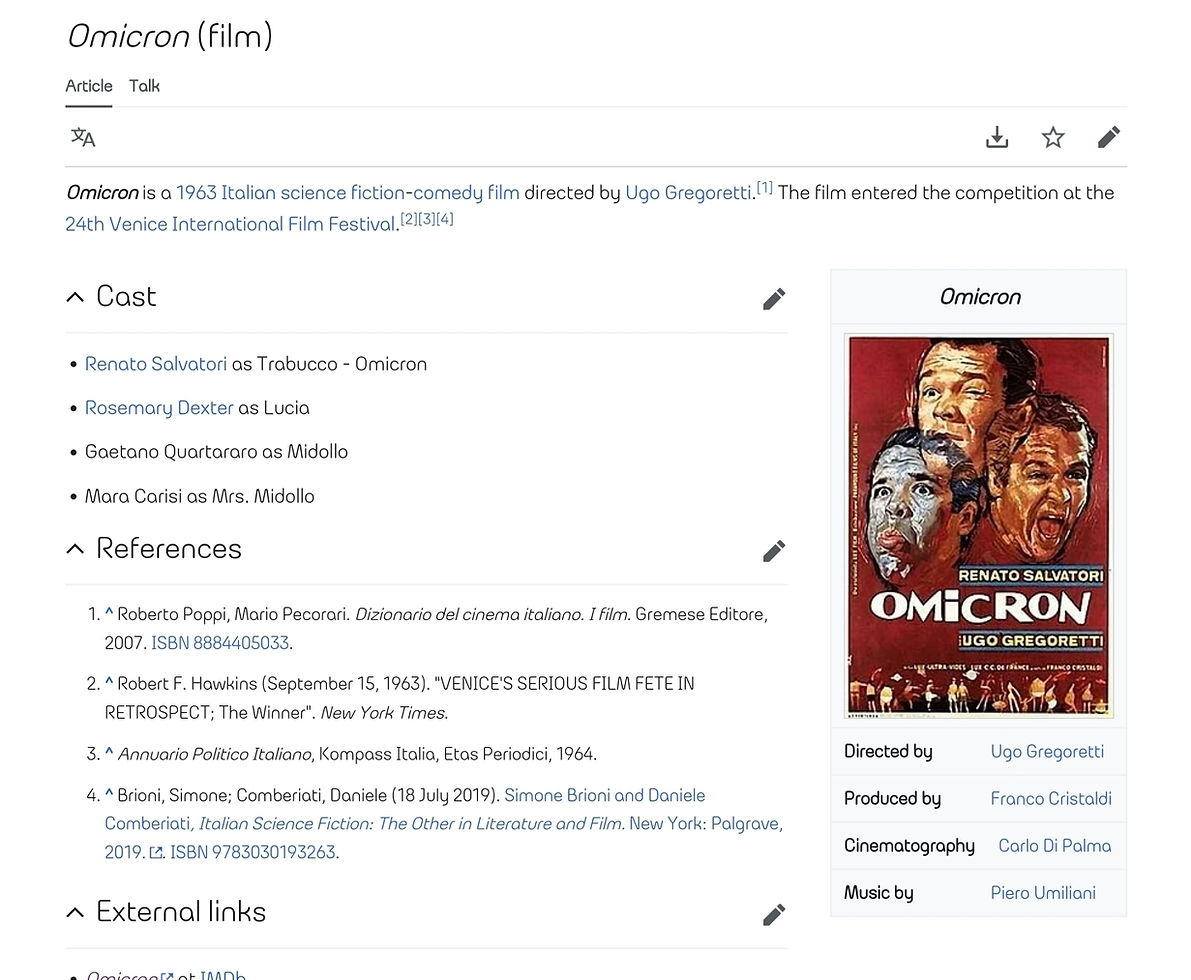This screenshot has width=1191, height=980.
Task: Click citation footnote [1]
Action: coord(764,187)
